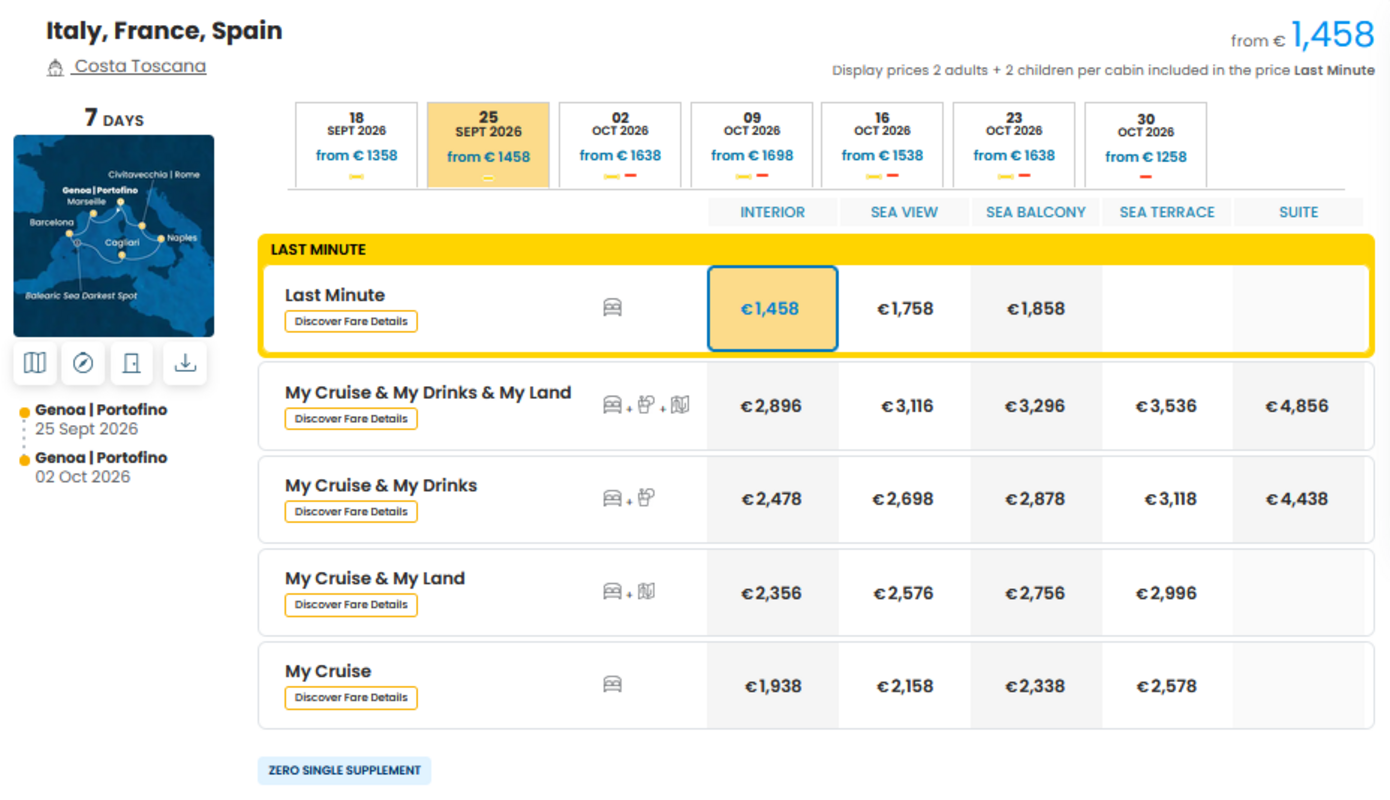Viewport: 1390px width, 800px height.
Task: Discover Fare Details for Last Minute
Action: coord(351,322)
